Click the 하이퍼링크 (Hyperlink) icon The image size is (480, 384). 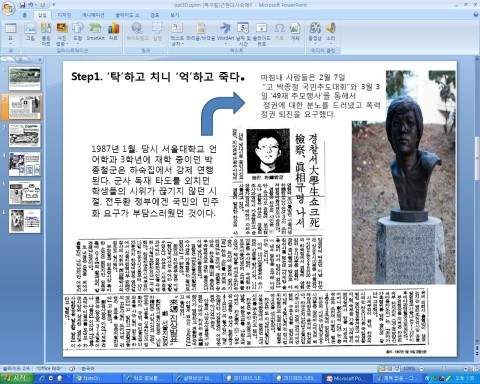click(x=137, y=32)
